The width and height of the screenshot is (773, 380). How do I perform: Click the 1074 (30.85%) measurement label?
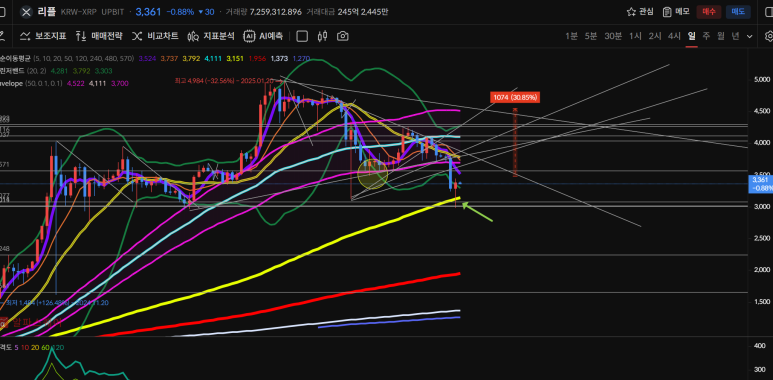point(515,97)
